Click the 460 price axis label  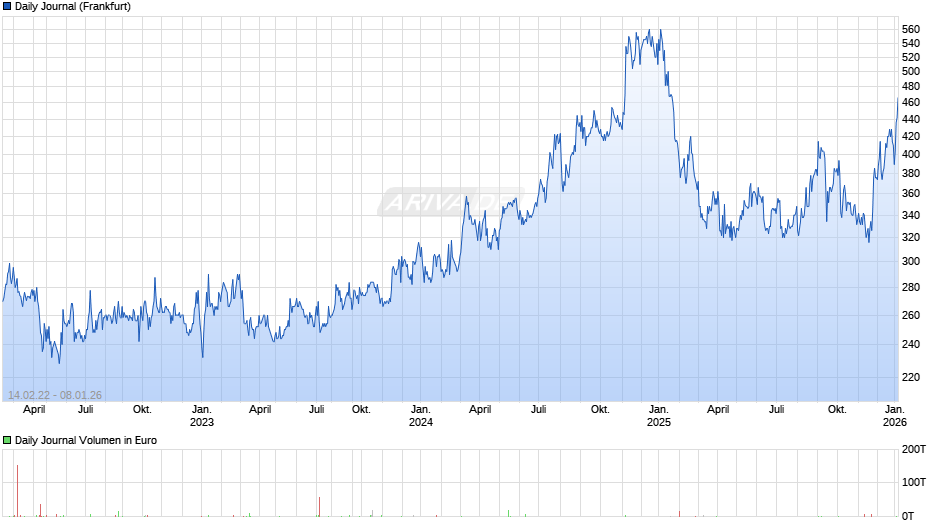point(911,103)
